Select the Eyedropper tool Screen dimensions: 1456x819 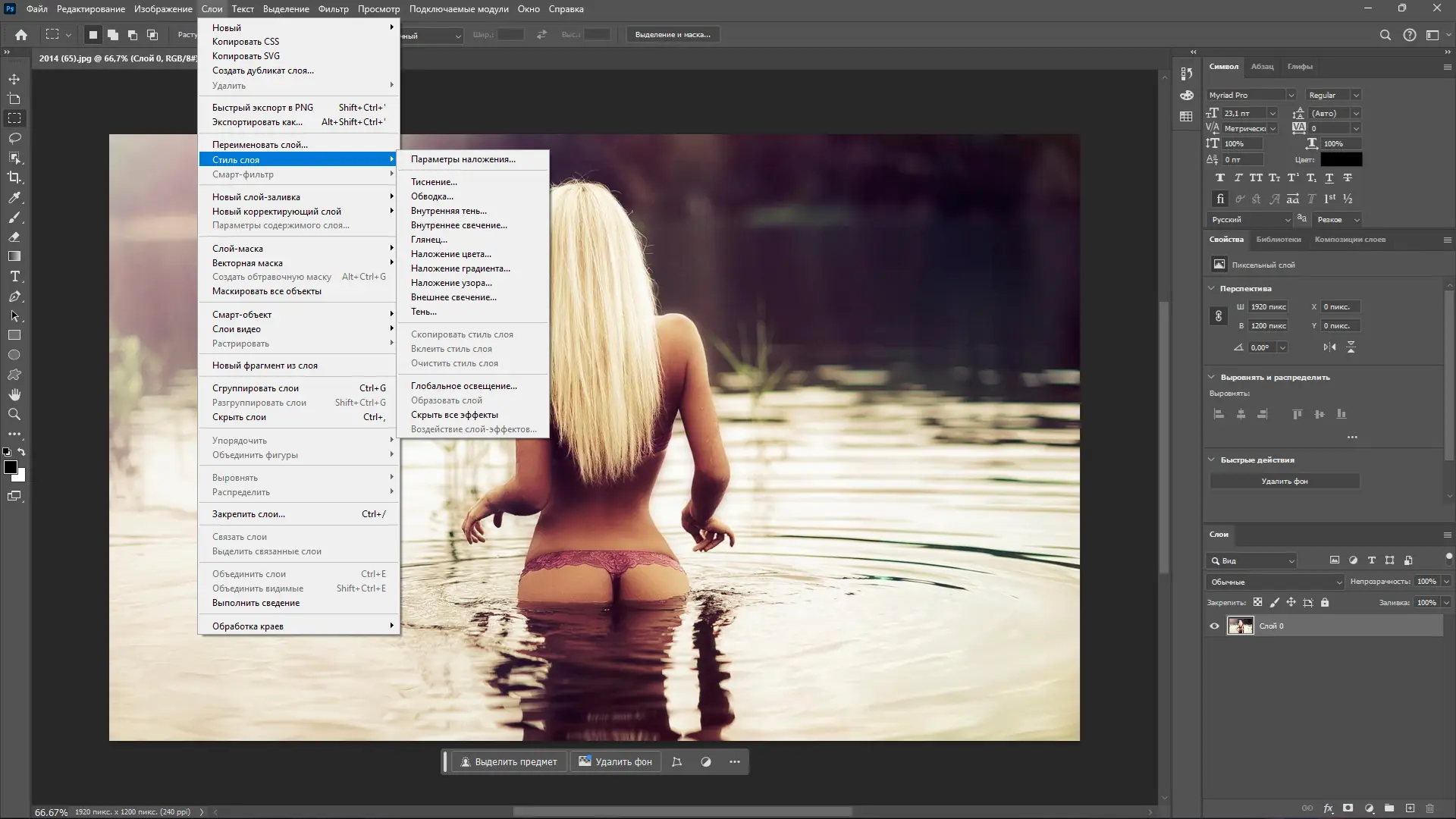[14, 197]
